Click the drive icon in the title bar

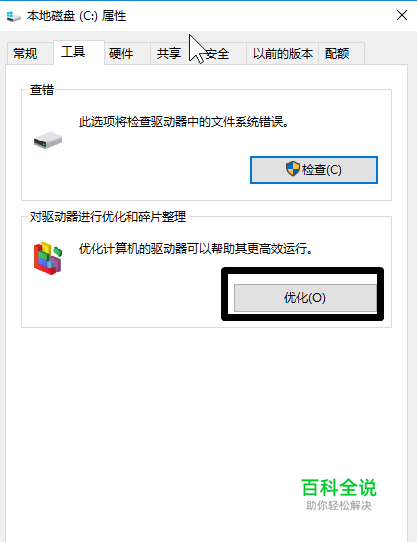pyautogui.click(x=13, y=16)
